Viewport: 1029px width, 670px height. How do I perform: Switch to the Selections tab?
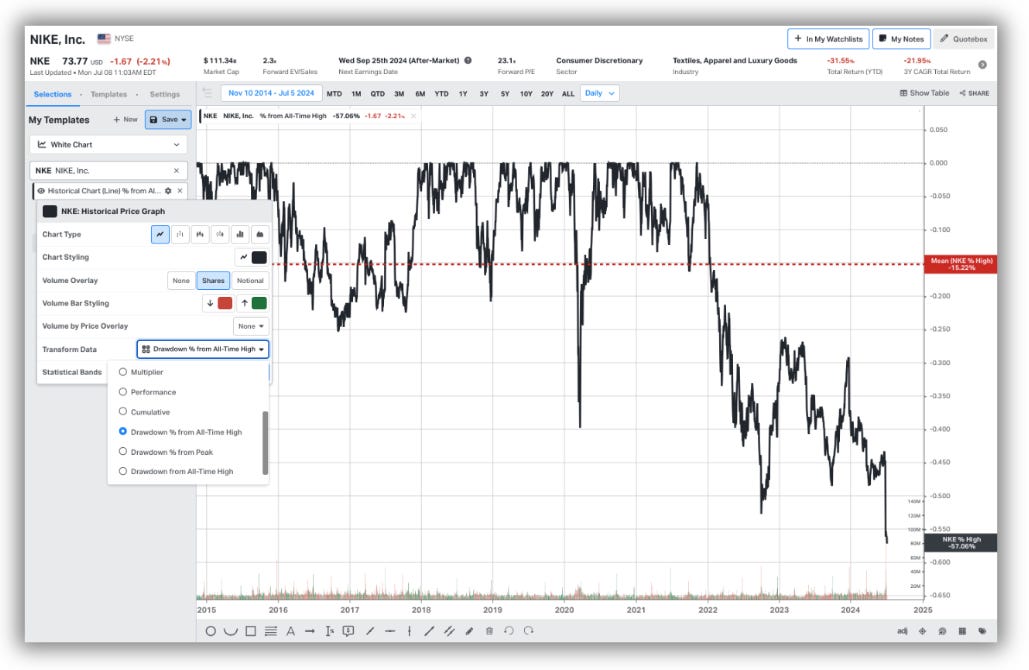pos(52,94)
